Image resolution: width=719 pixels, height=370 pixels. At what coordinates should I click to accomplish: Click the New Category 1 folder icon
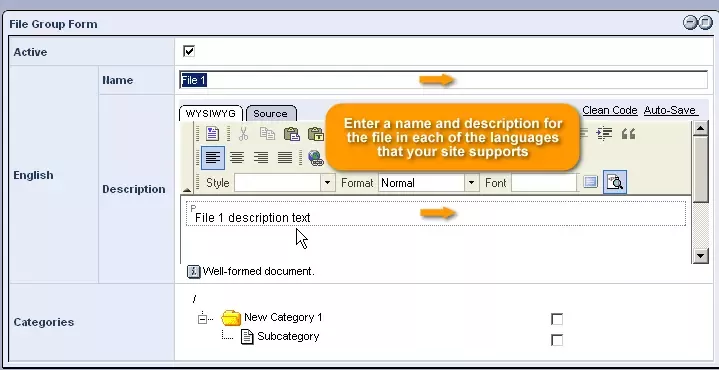pos(231,318)
